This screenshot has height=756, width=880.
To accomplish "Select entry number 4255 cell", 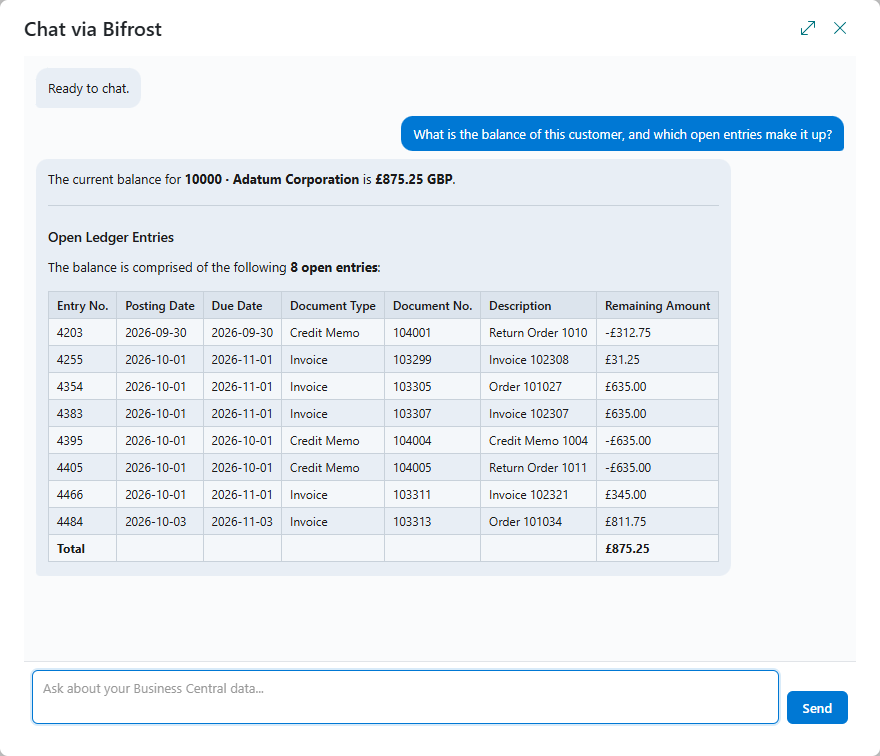I will [x=82, y=360].
